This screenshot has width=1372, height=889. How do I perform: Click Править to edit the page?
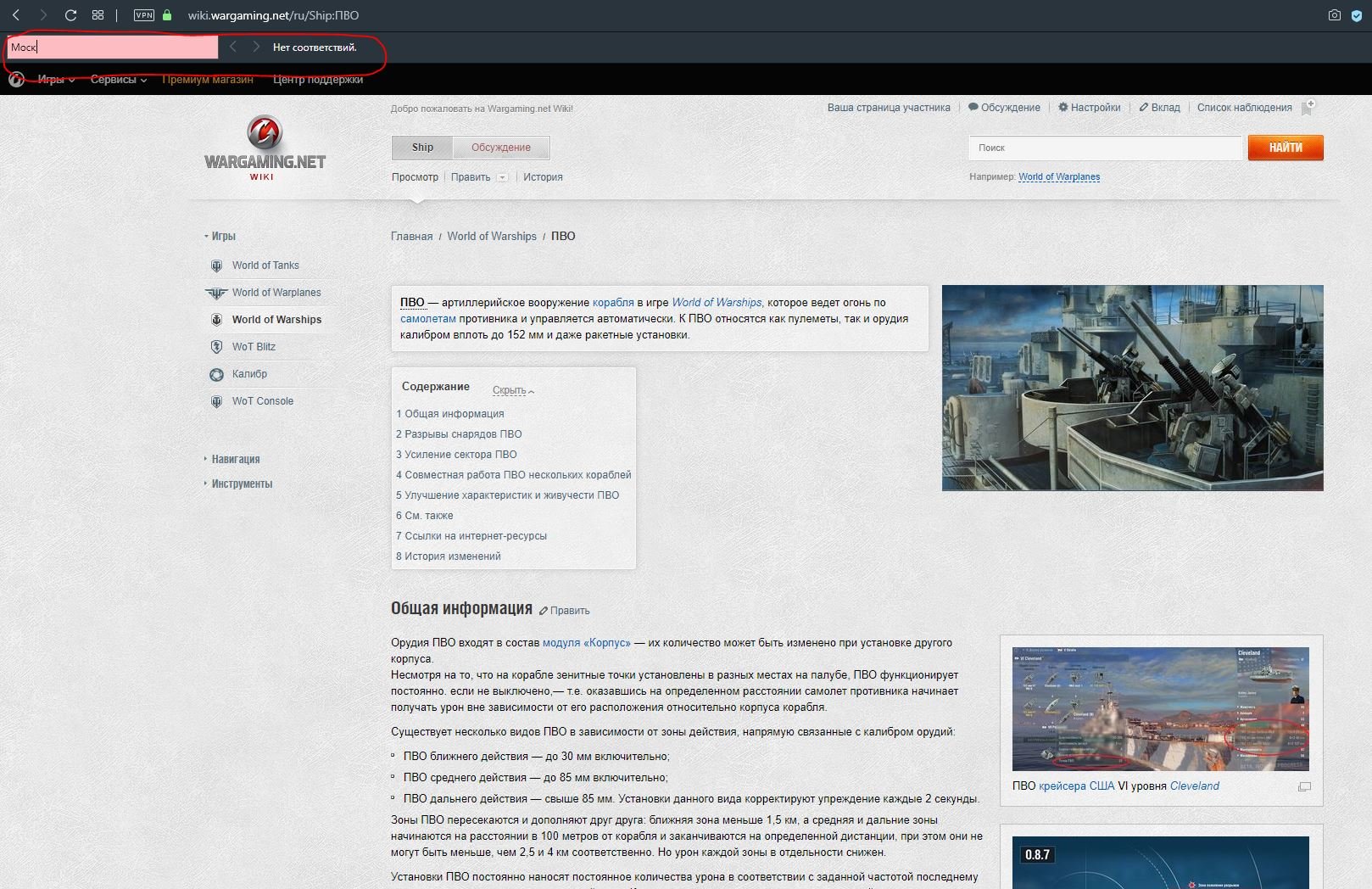[x=471, y=177]
